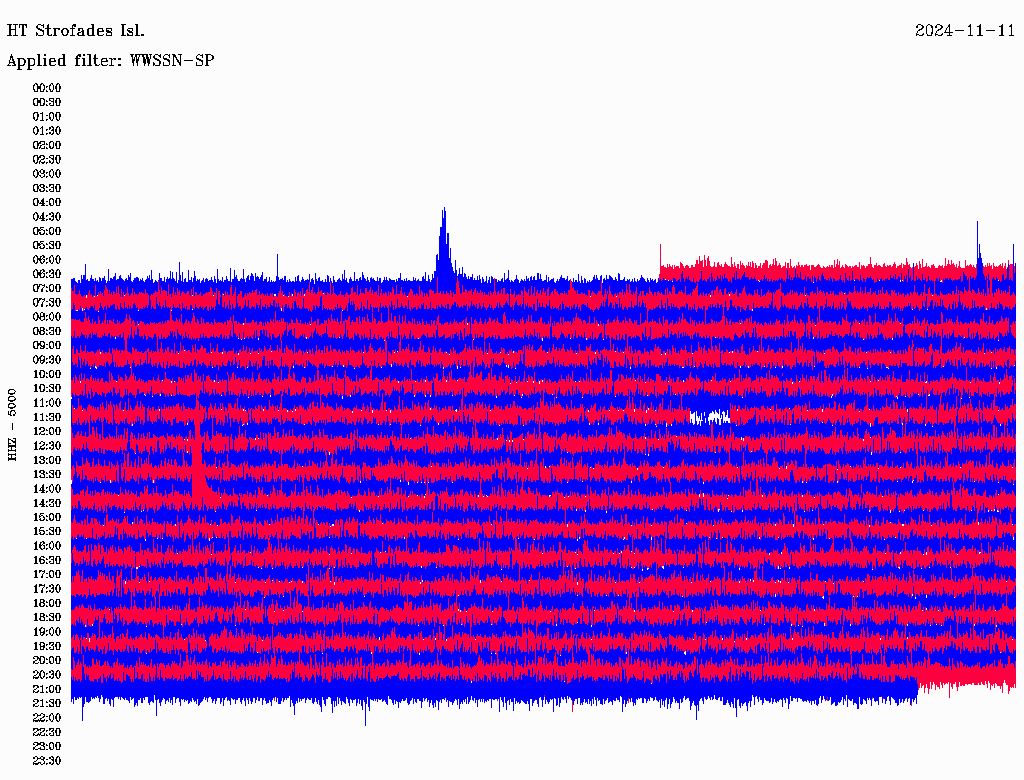Select the 17:00 time label

(47, 574)
